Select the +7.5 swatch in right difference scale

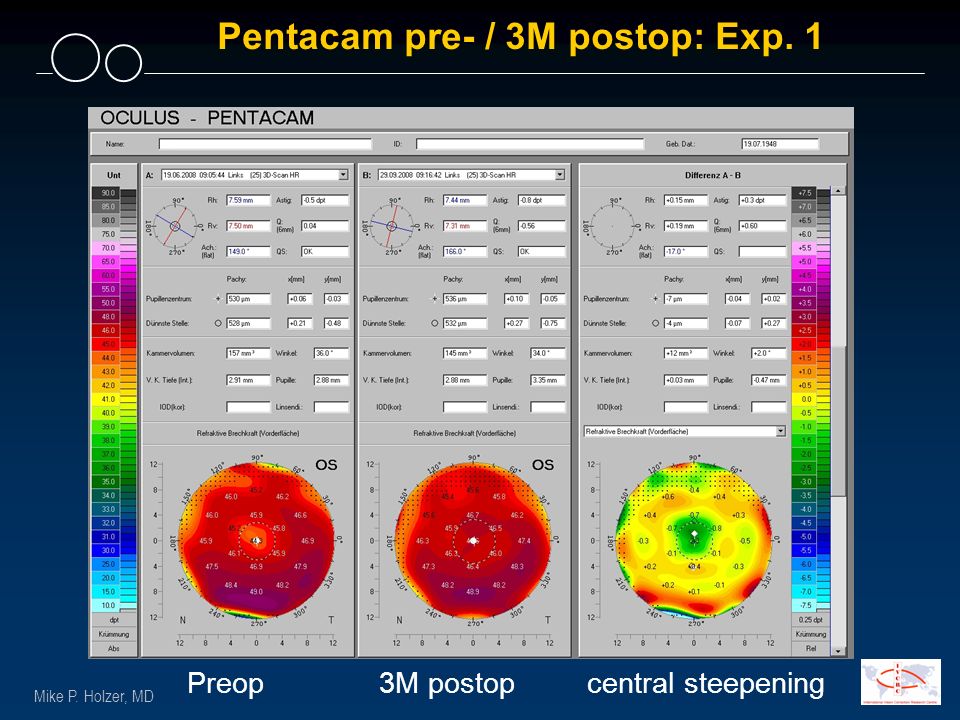[x=804, y=193]
